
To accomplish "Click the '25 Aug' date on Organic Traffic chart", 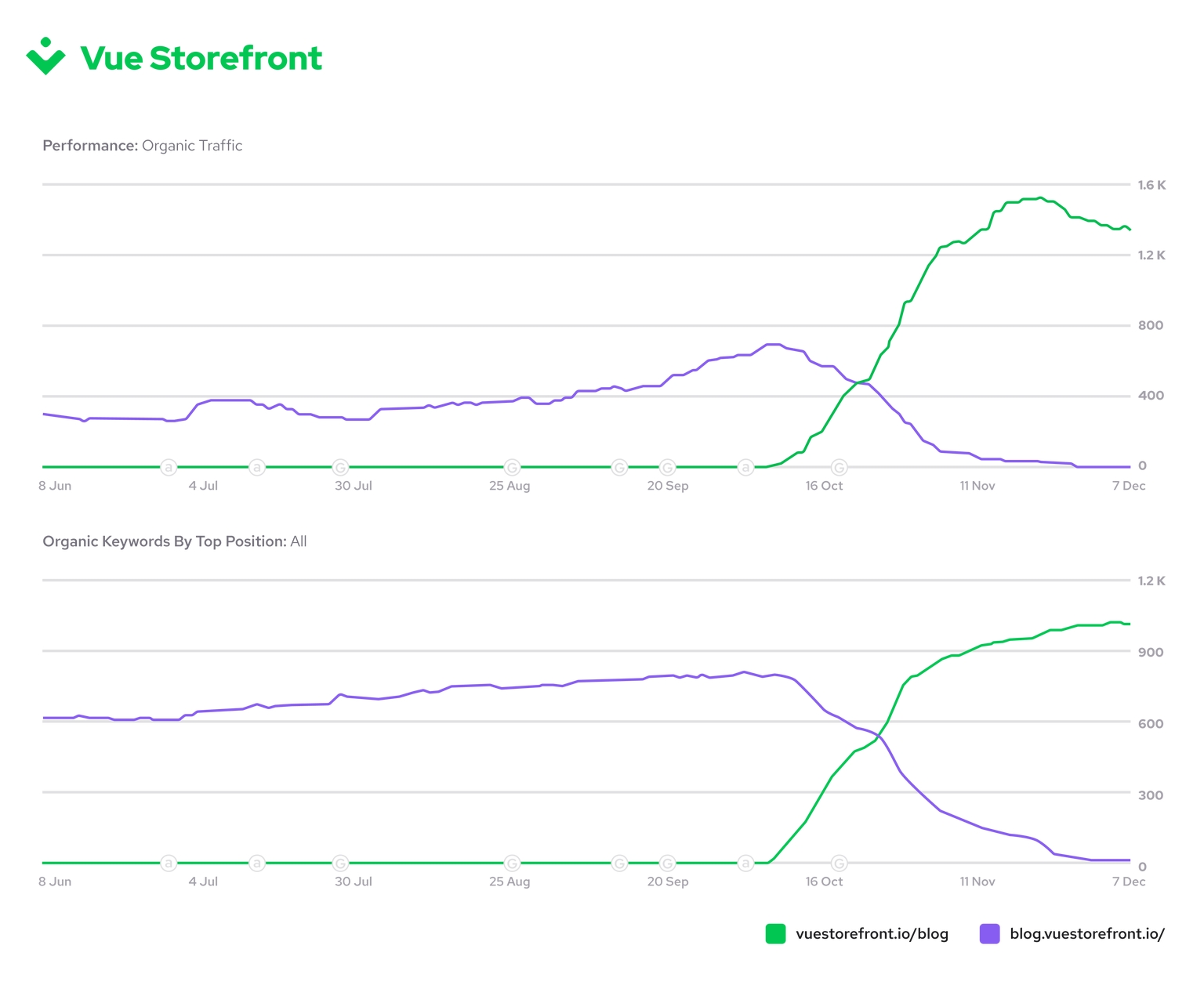I will click(510, 486).
